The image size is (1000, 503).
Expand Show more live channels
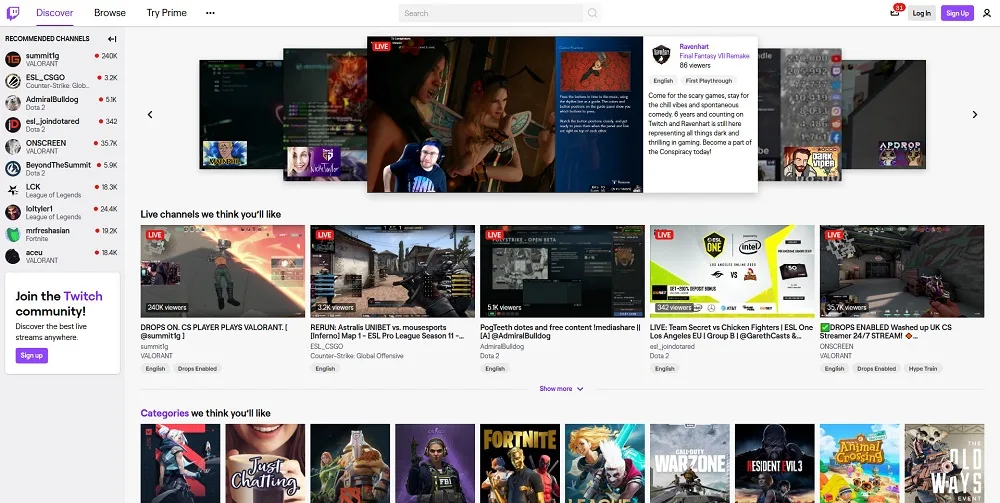(x=561, y=388)
